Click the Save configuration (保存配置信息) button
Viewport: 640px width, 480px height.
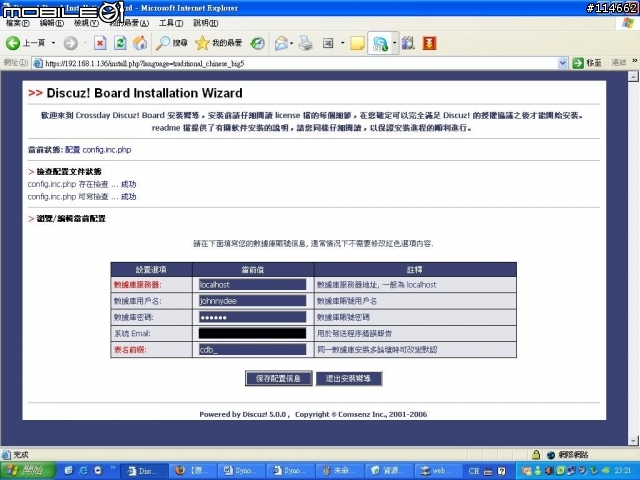[279, 378]
